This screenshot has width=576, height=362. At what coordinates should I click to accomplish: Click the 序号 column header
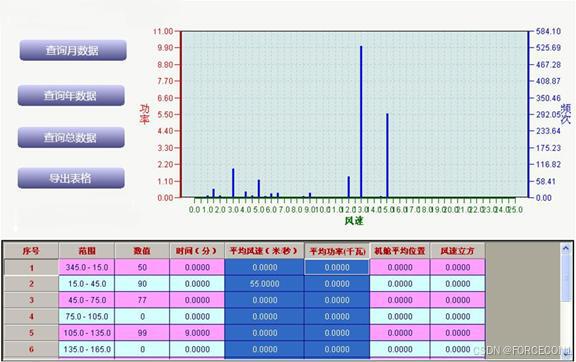31,251
